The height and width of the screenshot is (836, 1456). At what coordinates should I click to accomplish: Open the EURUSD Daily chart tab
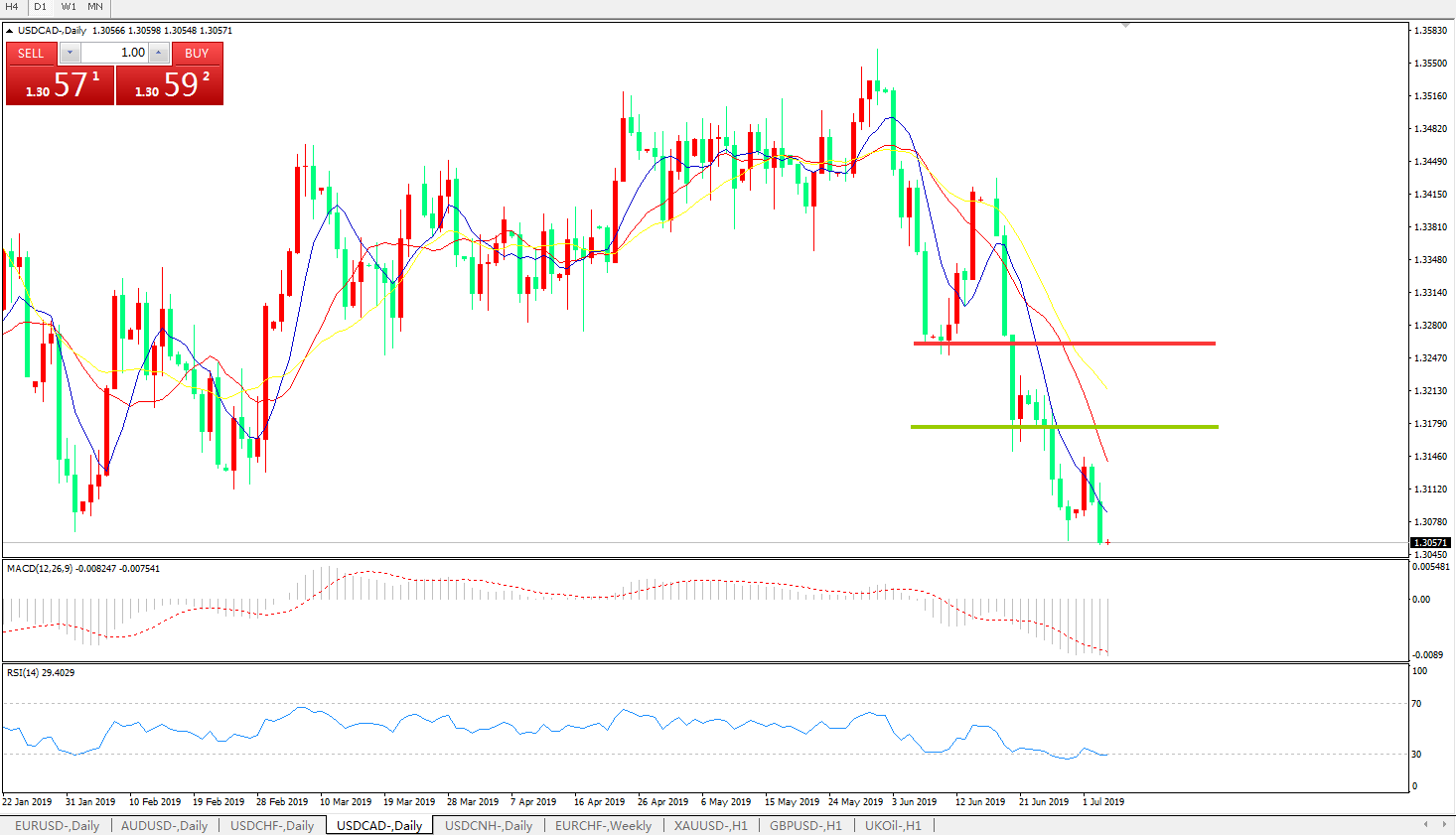[57, 825]
